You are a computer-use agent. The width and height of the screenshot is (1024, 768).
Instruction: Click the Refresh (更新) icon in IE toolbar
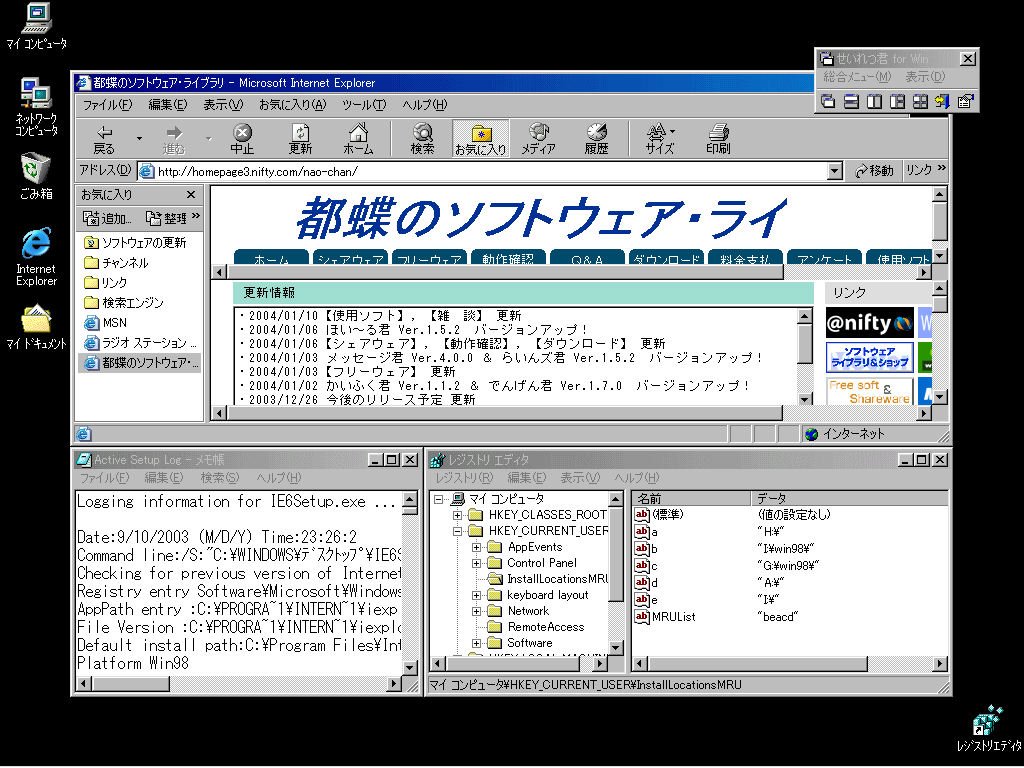click(300, 139)
